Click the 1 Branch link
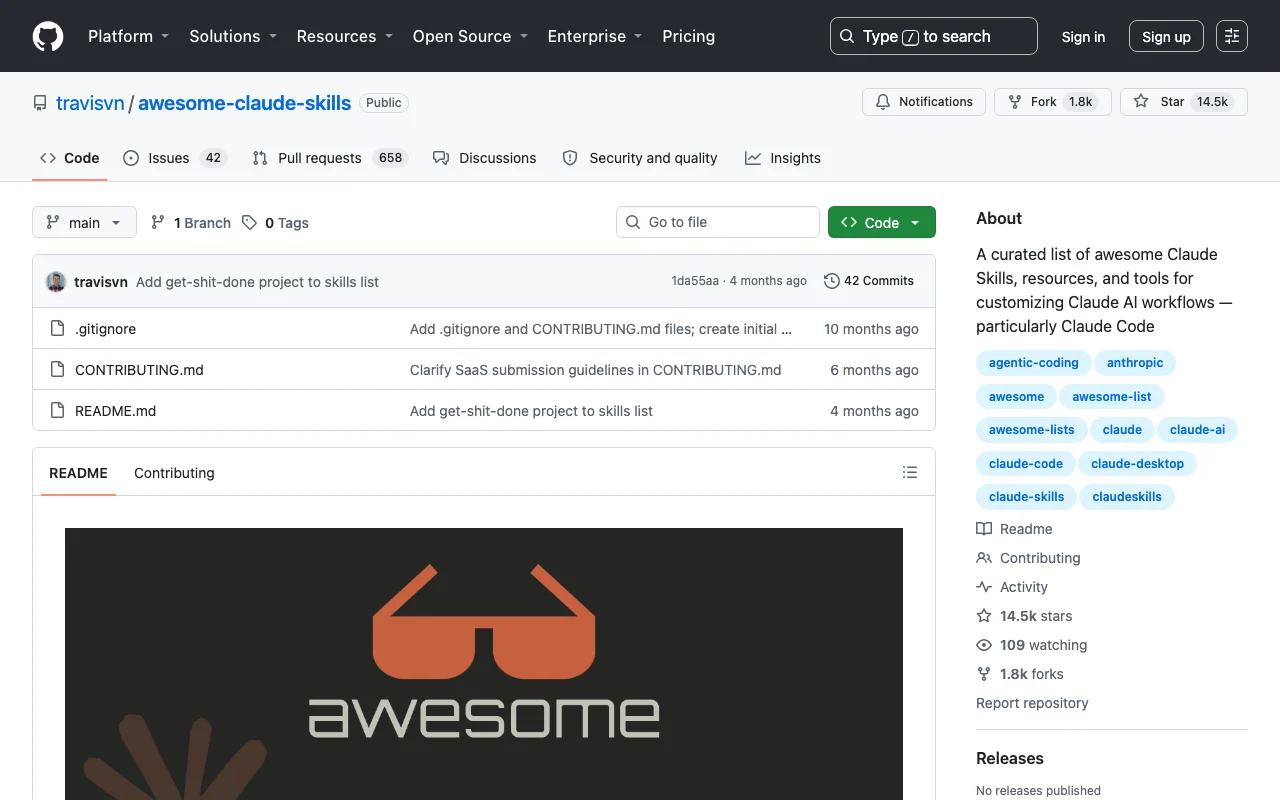Image resolution: width=1280 pixels, height=800 pixels. tap(190, 223)
